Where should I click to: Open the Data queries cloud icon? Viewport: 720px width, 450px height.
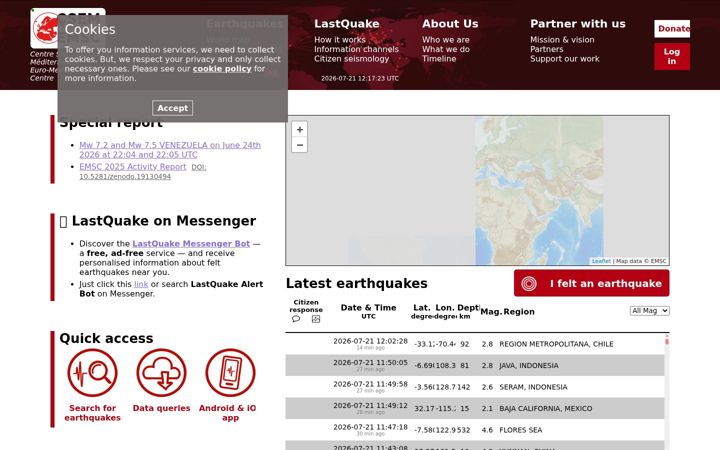(161, 373)
